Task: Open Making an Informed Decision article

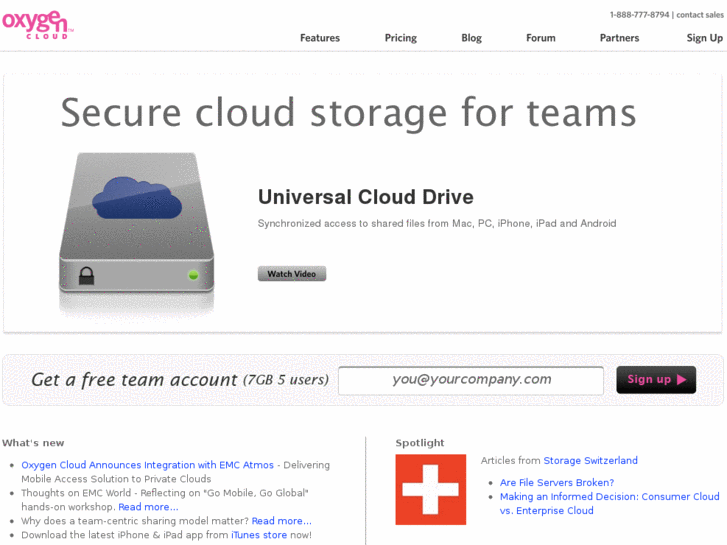Action: 609,503
